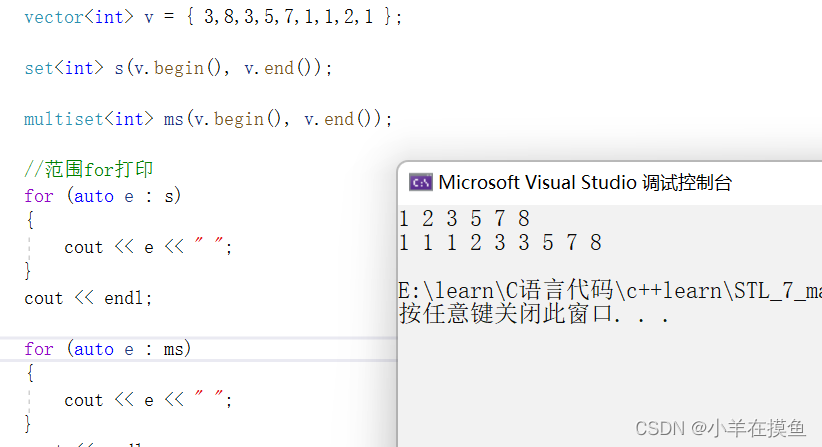Click the console prompt to press any key to close
The image size is (822, 447).
point(534,314)
